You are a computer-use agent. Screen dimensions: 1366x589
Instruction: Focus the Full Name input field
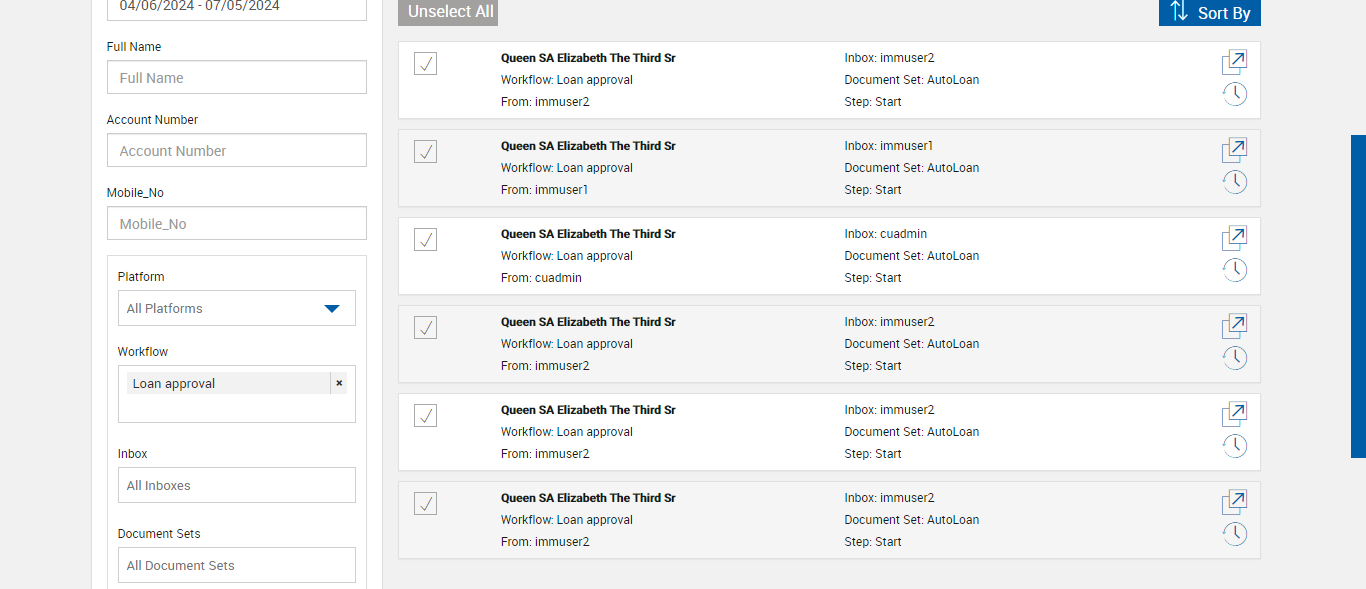pos(236,77)
